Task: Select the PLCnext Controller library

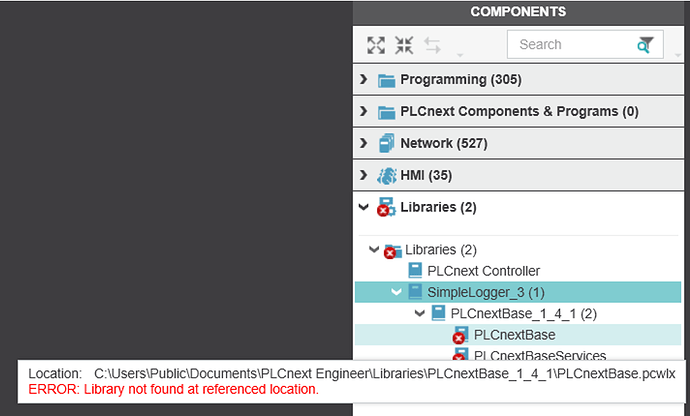Action: coord(484,271)
